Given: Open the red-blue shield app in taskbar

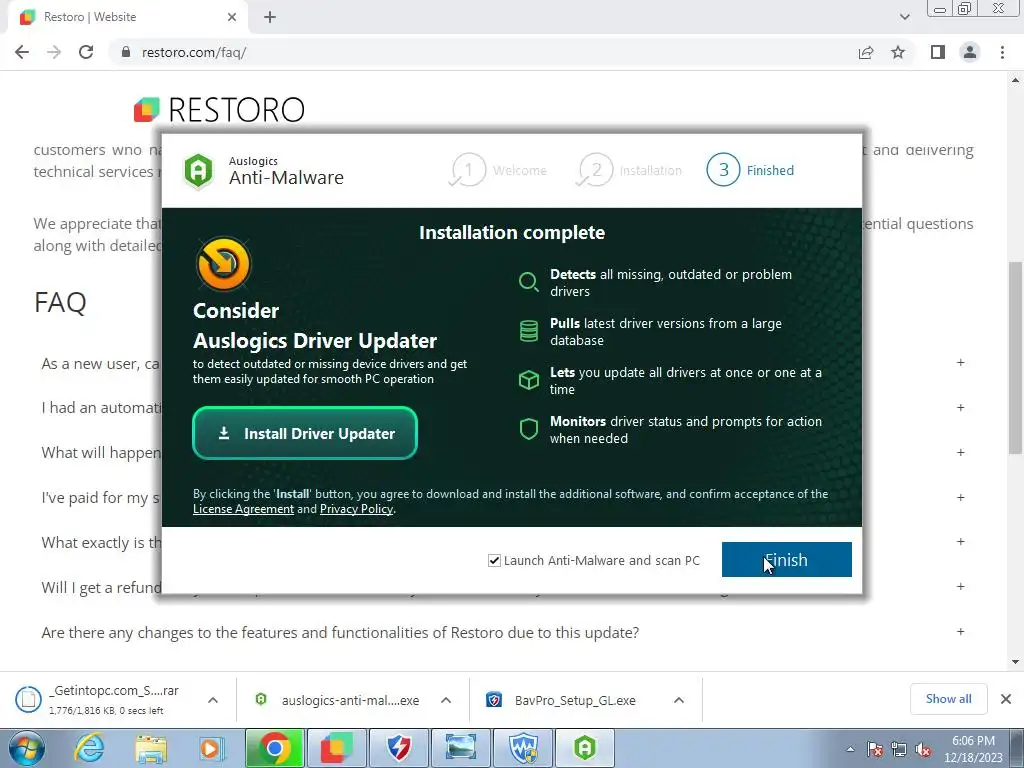Looking at the screenshot, I should 398,748.
